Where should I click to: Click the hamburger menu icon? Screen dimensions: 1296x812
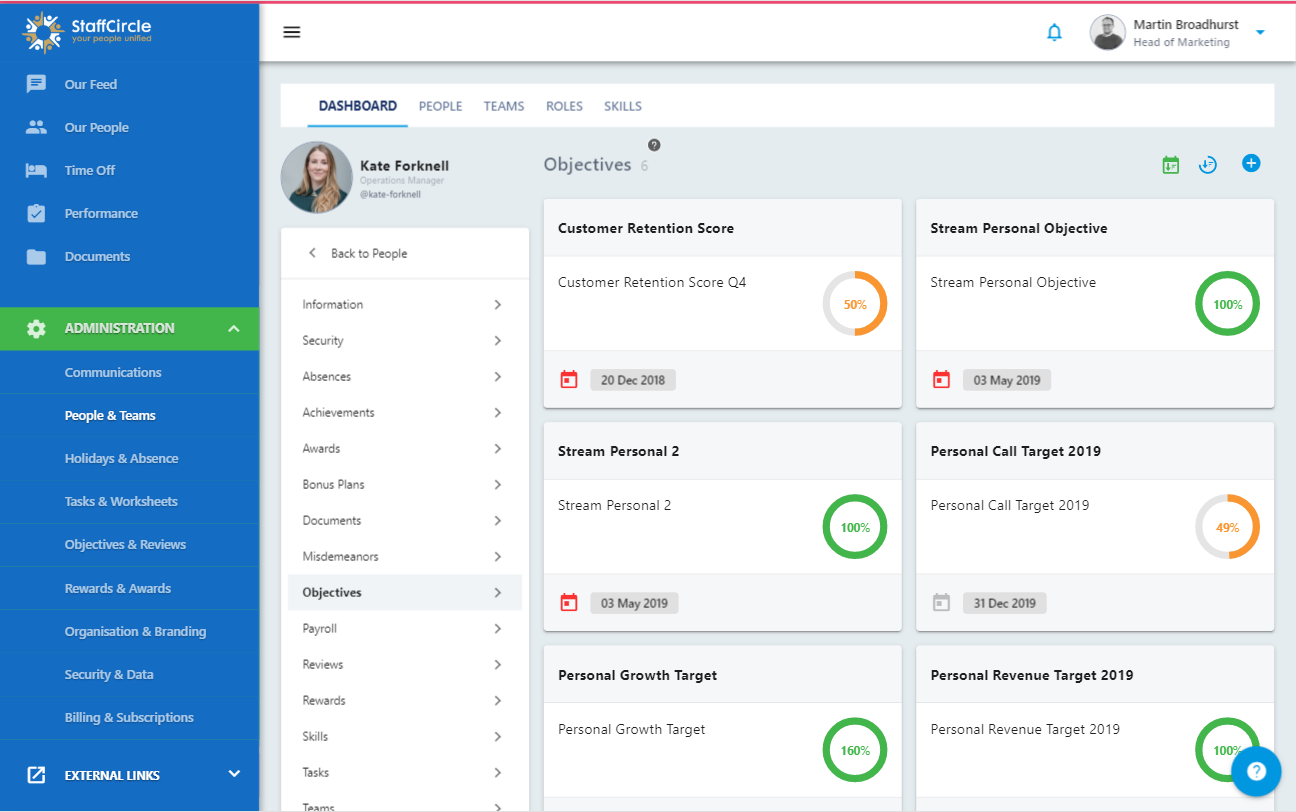click(292, 32)
